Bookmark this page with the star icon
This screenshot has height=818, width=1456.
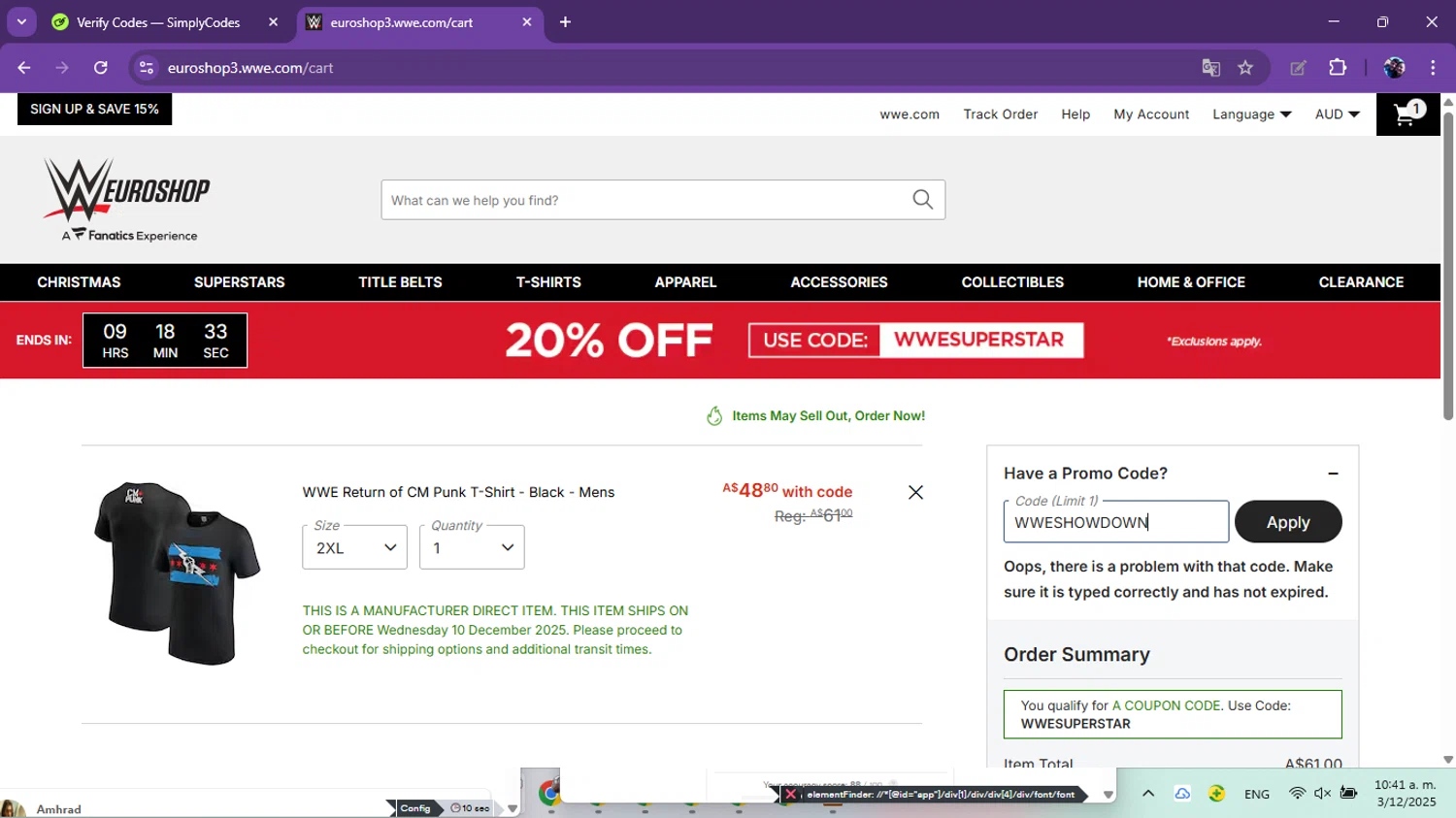pos(1245,68)
